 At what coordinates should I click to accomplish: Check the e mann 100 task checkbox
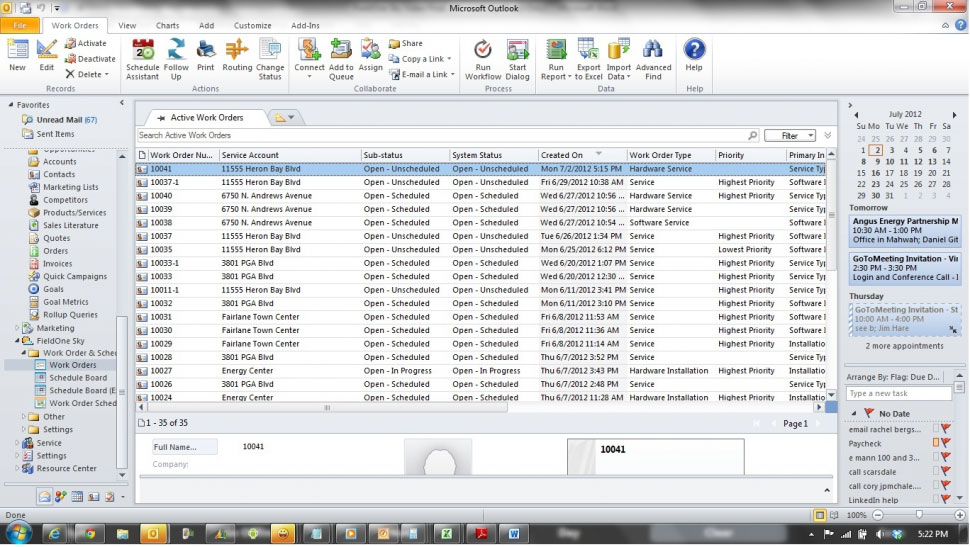click(936, 457)
